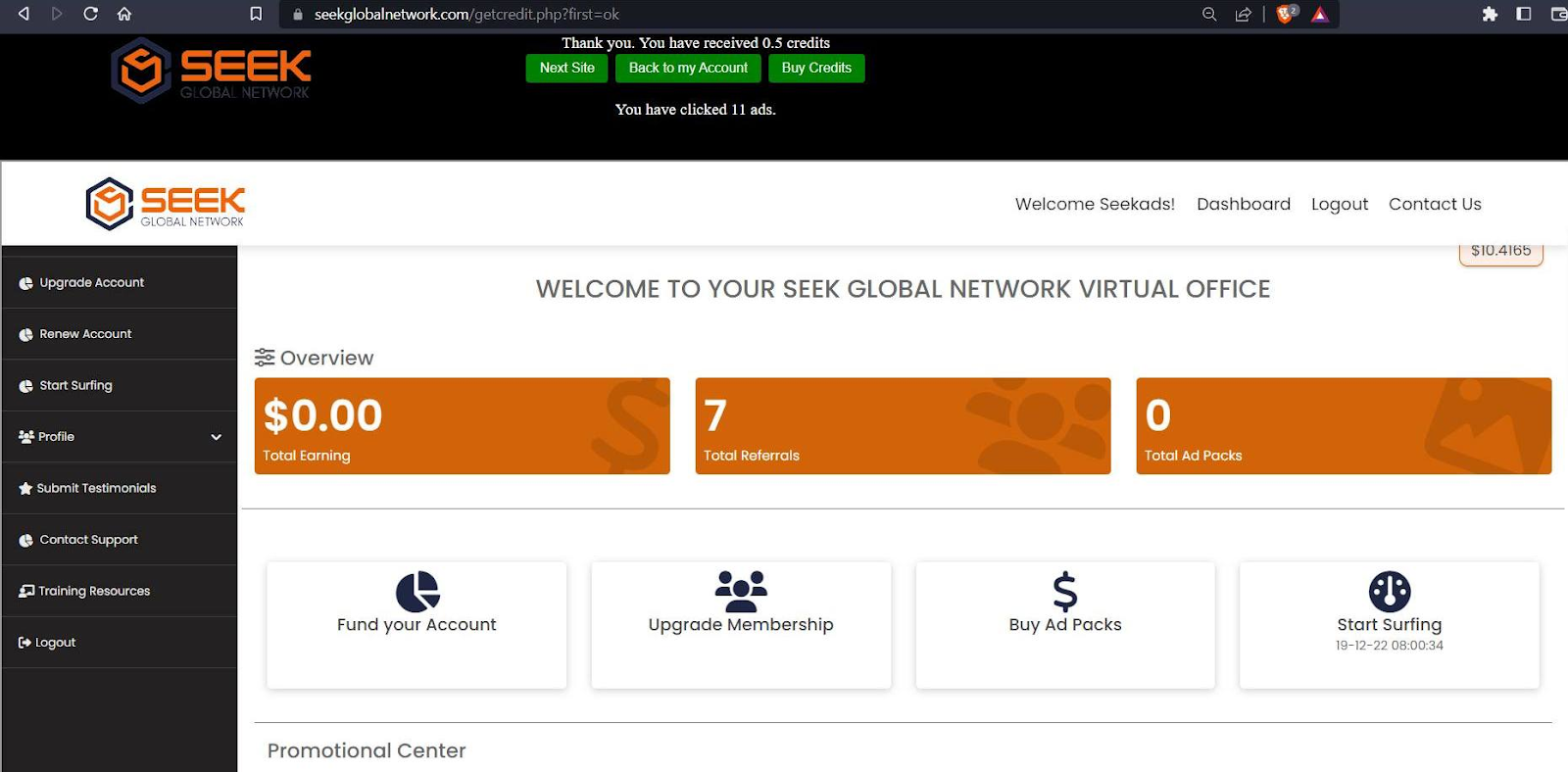Click the icon beside Upgrade Account
The image size is (1568, 772).
[25, 283]
